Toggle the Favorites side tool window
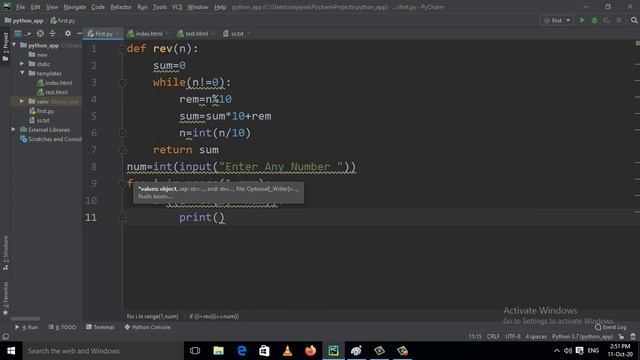The image size is (640, 360). click(x=5, y=298)
